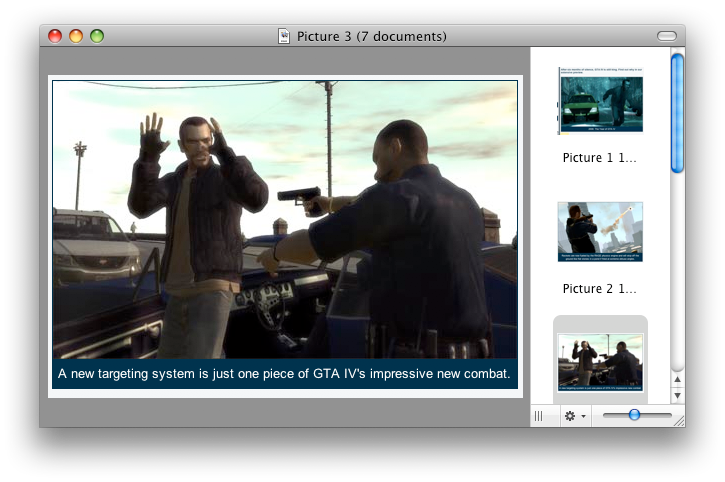
Task: Click the window resize grip corner
Action: (x=679, y=420)
